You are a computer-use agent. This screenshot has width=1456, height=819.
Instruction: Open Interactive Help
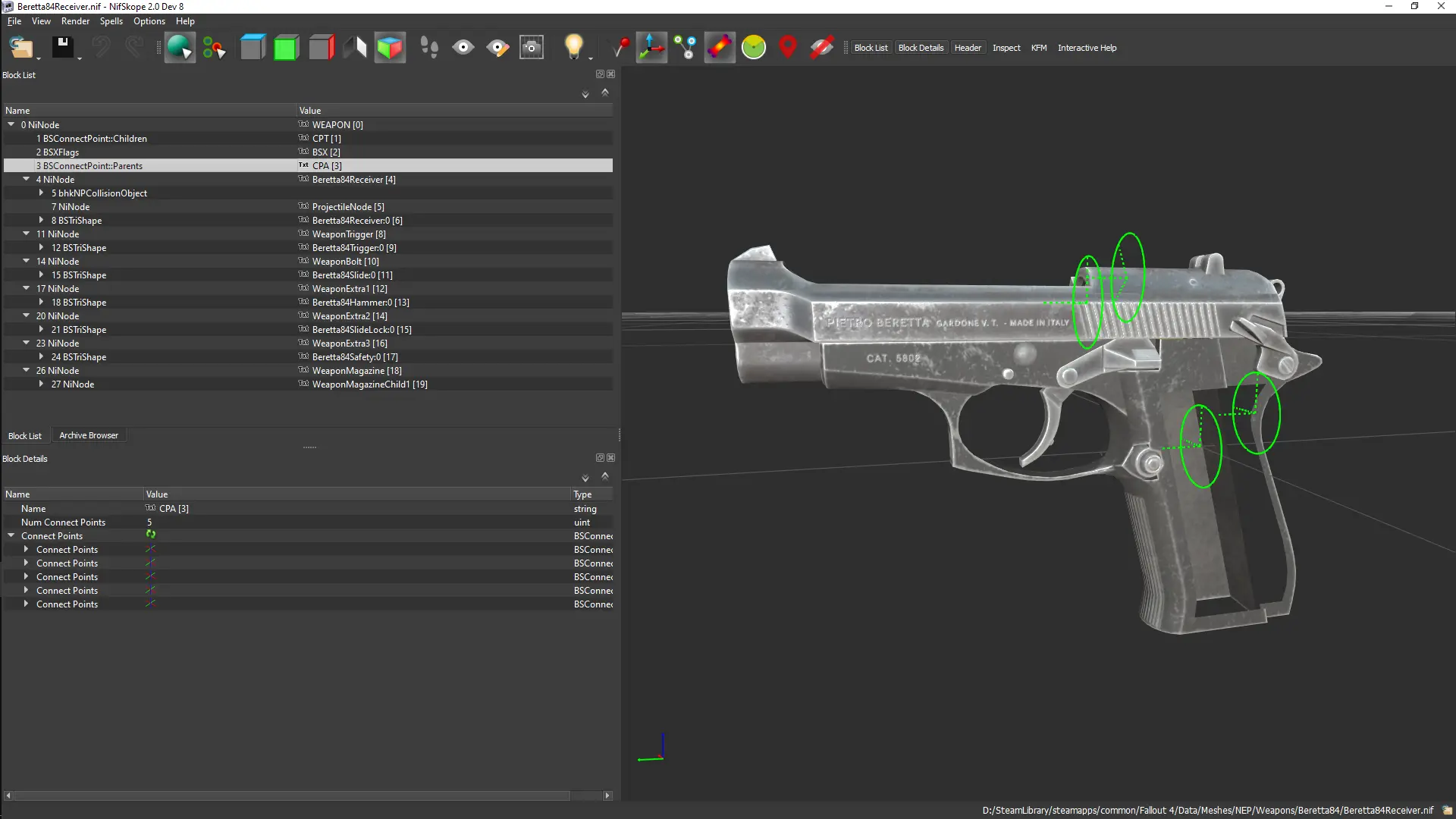1087,48
